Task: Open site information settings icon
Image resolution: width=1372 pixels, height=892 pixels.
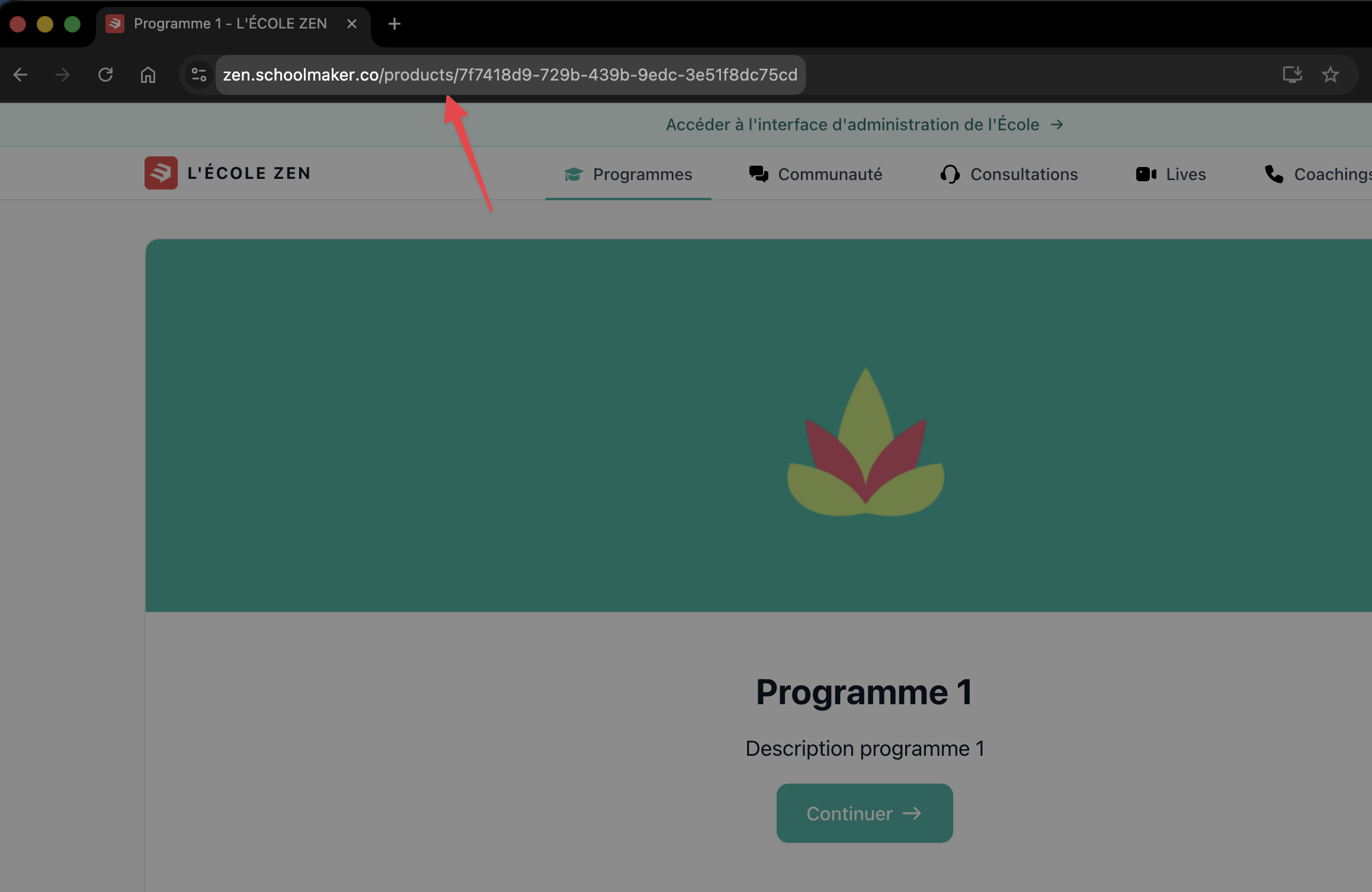Action: 199,75
